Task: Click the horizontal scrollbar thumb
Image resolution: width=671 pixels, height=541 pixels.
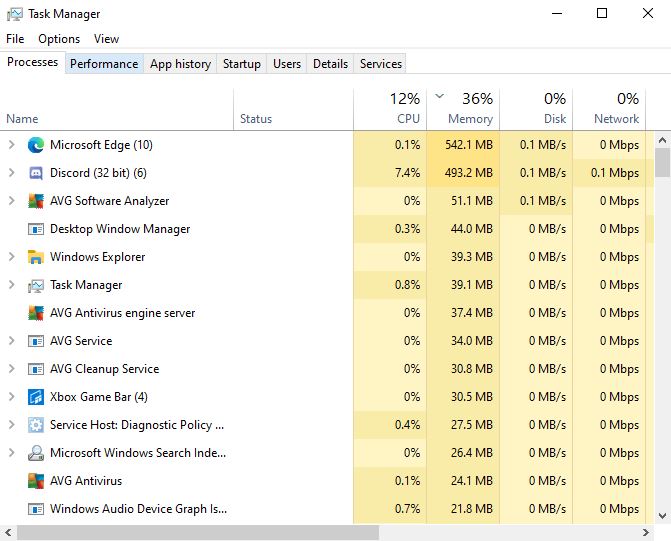Action: click(x=198, y=533)
